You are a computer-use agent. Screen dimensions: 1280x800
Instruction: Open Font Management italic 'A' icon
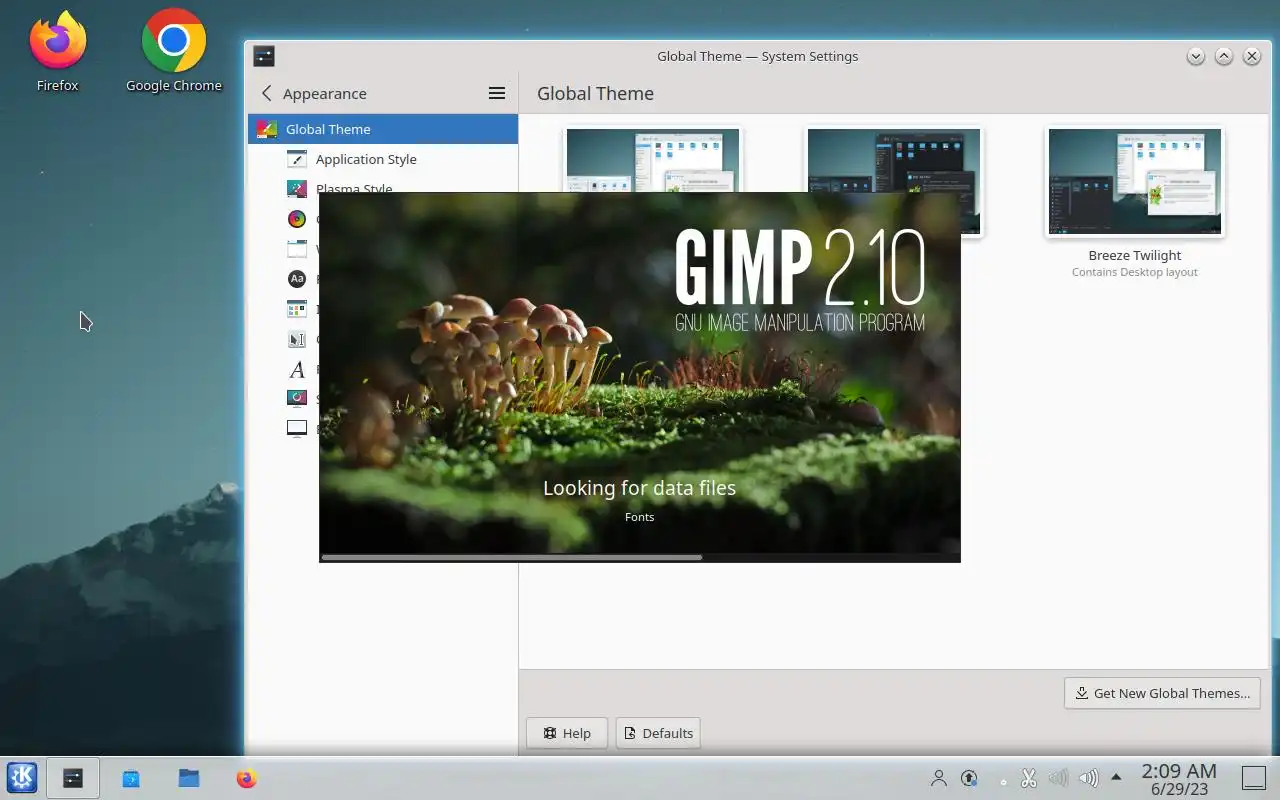tap(297, 369)
